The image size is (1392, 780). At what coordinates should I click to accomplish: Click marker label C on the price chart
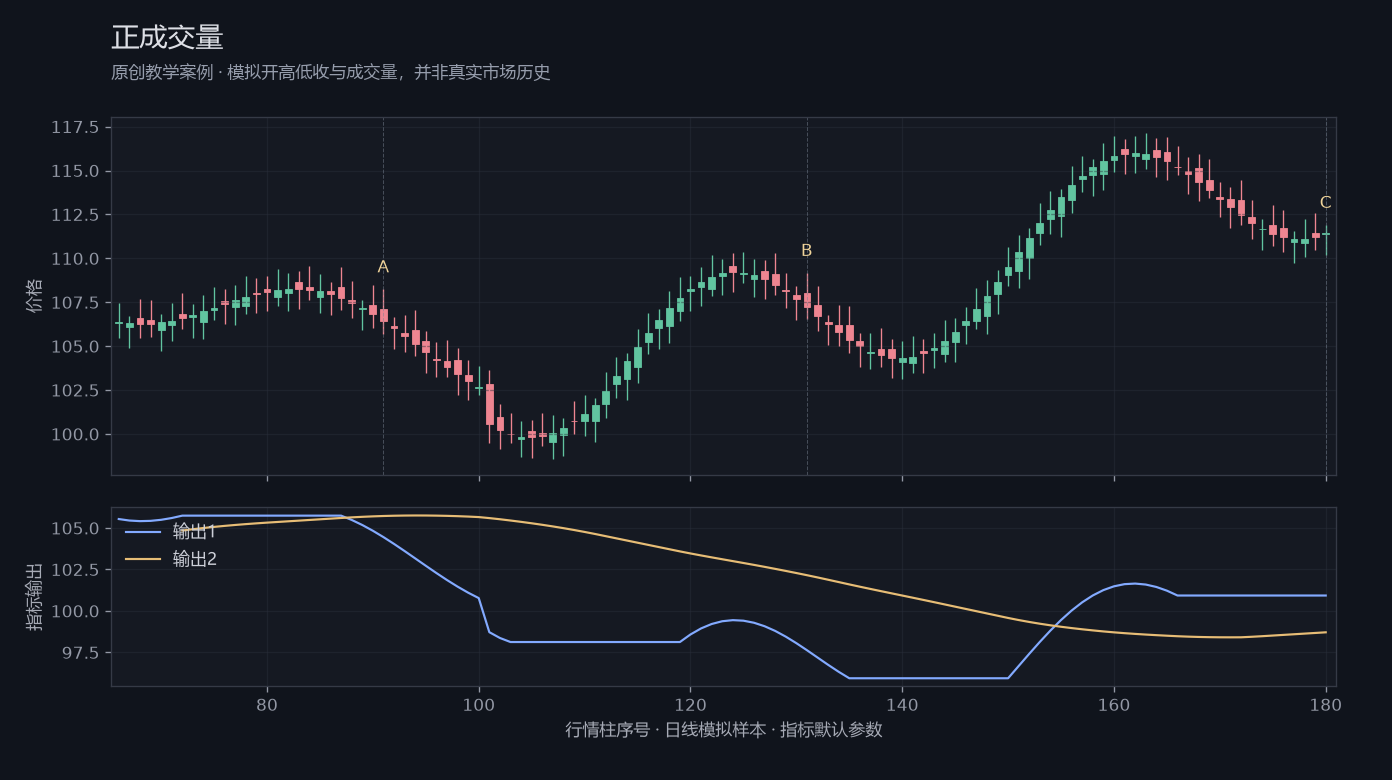coord(1326,203)
